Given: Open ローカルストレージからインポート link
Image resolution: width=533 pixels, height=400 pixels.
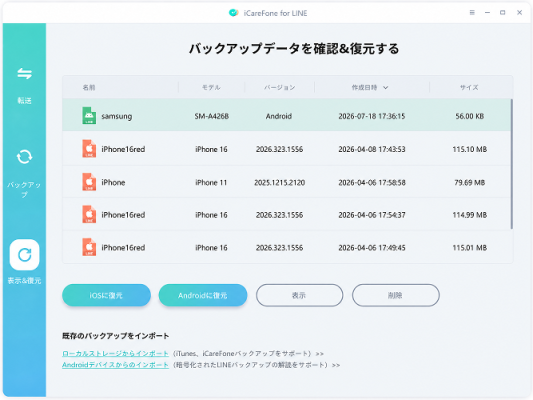Looking at the screenshot, I should [x=115, y=353].
